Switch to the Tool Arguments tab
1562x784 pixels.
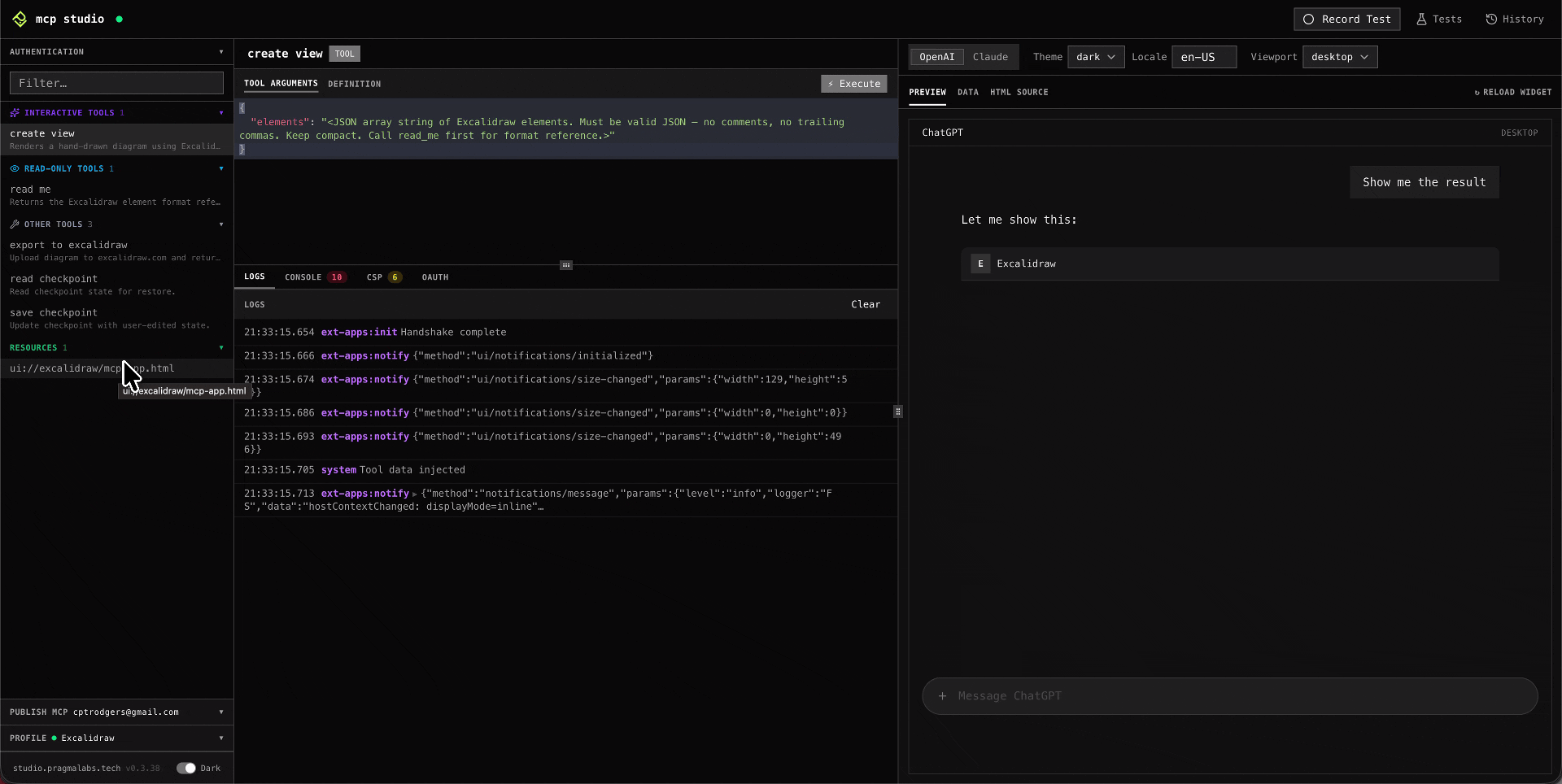[281, 84]
